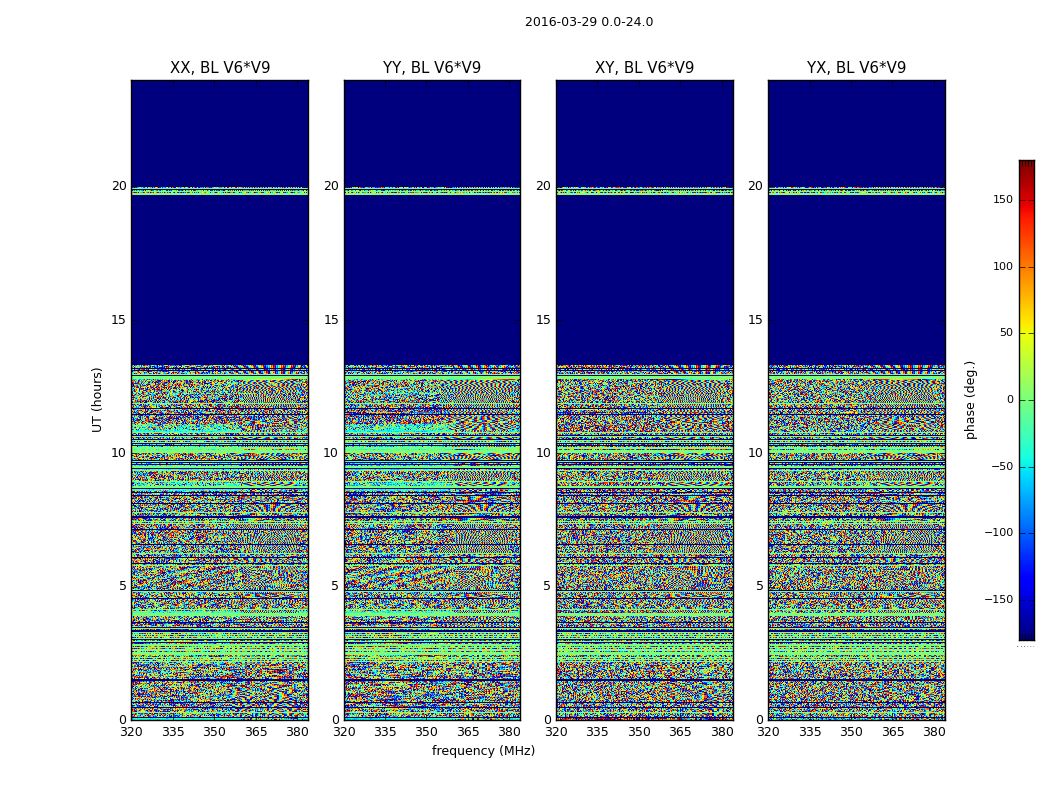Click the 'XY, BL V6*V9' subplot title

[x=644, y=68]
